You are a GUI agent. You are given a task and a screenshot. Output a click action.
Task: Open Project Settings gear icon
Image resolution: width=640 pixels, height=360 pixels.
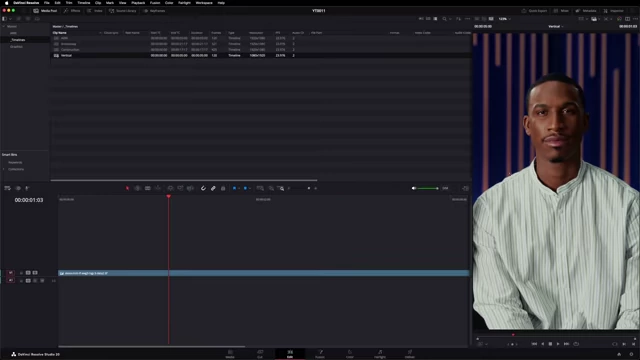[631, 354]
